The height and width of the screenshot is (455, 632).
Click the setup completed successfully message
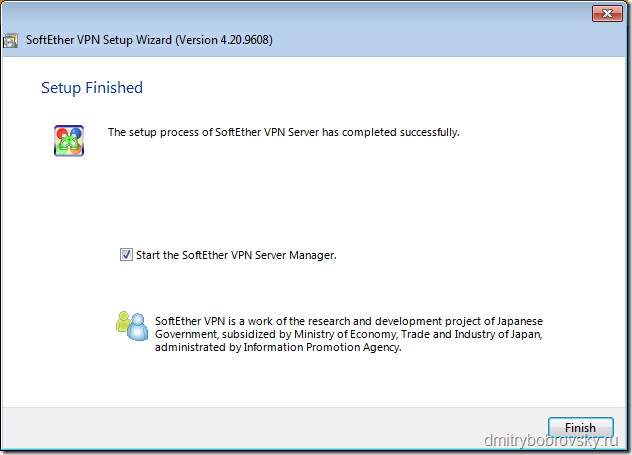pyautogui.click(x=284, y=132)
